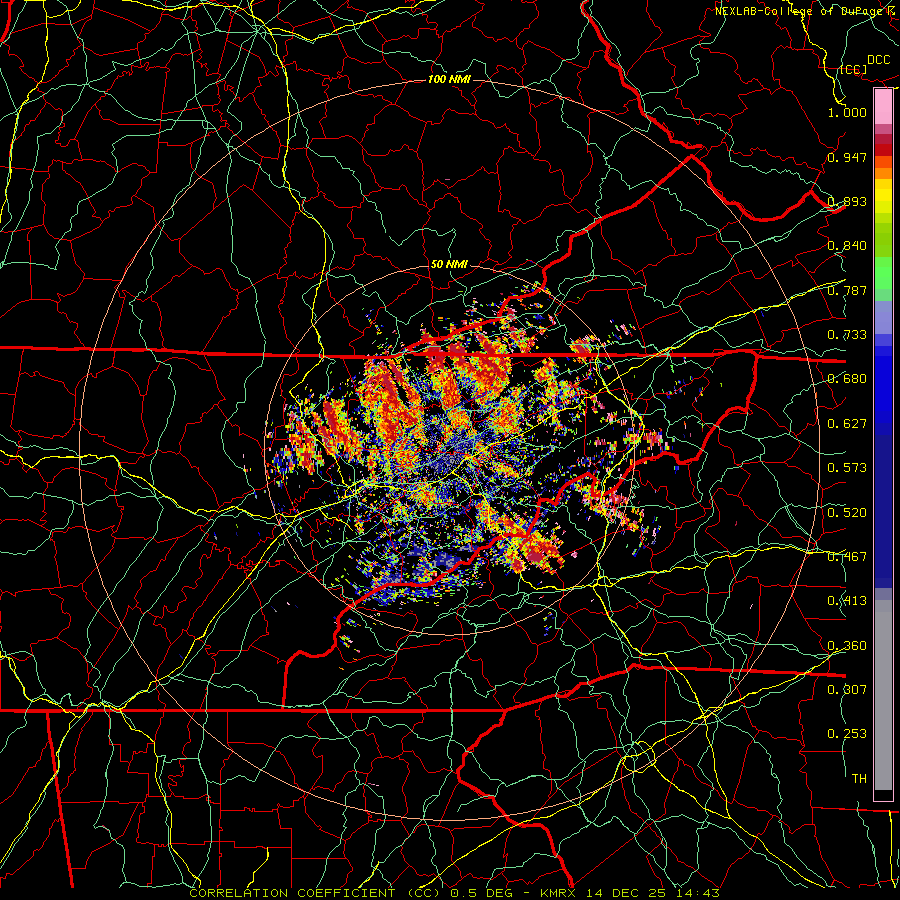Click the 1.000 value on the scale
900x900 pixels.
pos(847,112)
